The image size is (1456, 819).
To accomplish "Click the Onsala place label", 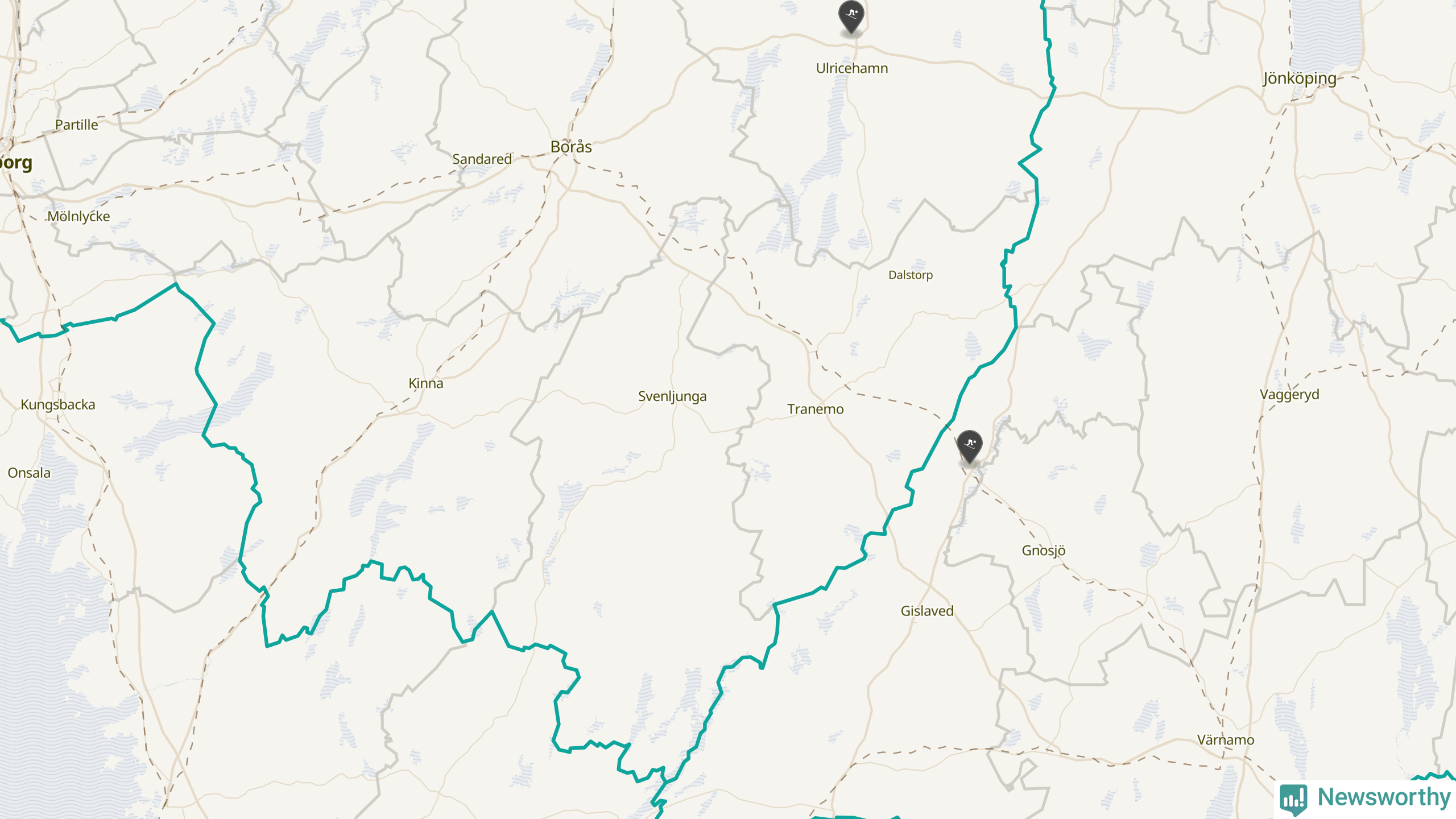I will pyautogui.click(x=29, y=473).
